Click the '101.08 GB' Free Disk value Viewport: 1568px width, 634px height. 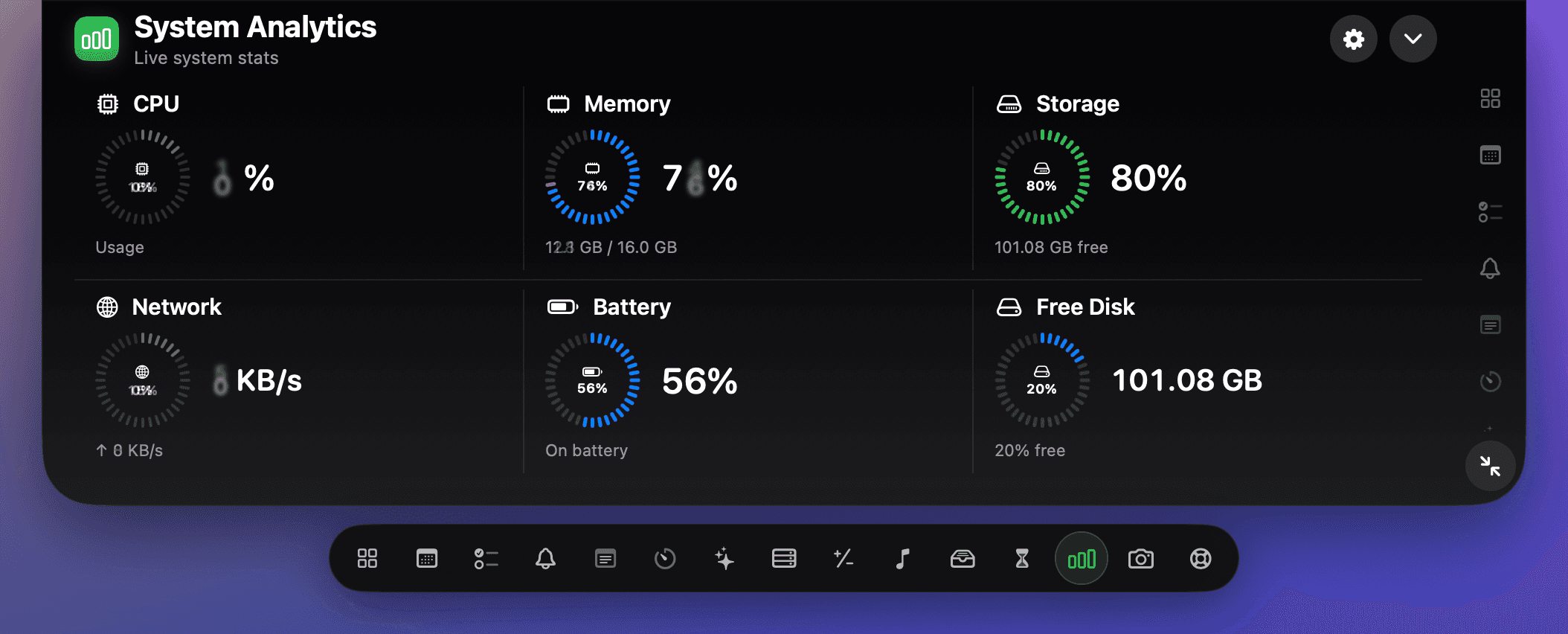tap(1187, 380)
